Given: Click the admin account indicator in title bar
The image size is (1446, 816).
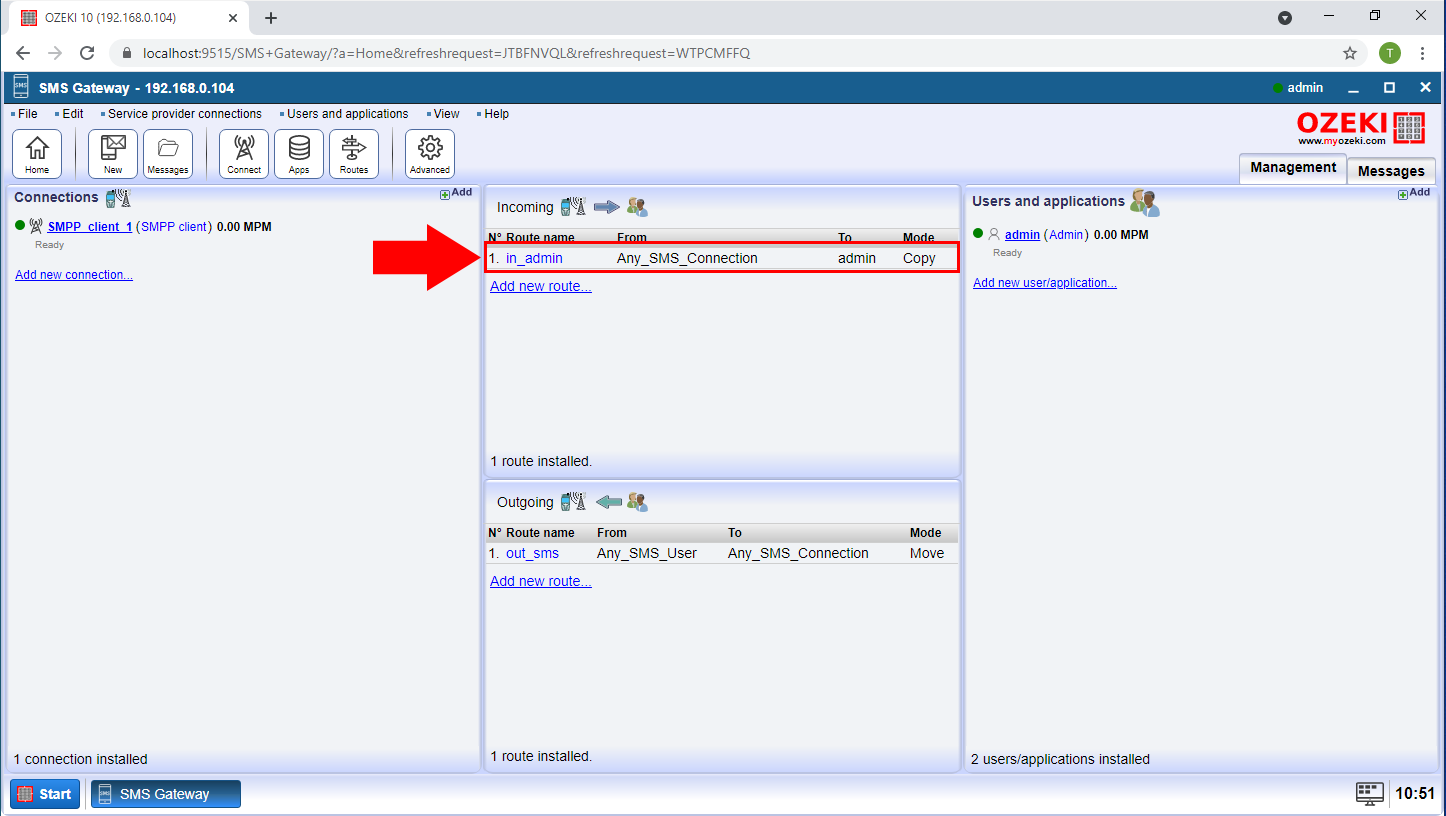Looking at the screenshot, I should point(1299,88).
